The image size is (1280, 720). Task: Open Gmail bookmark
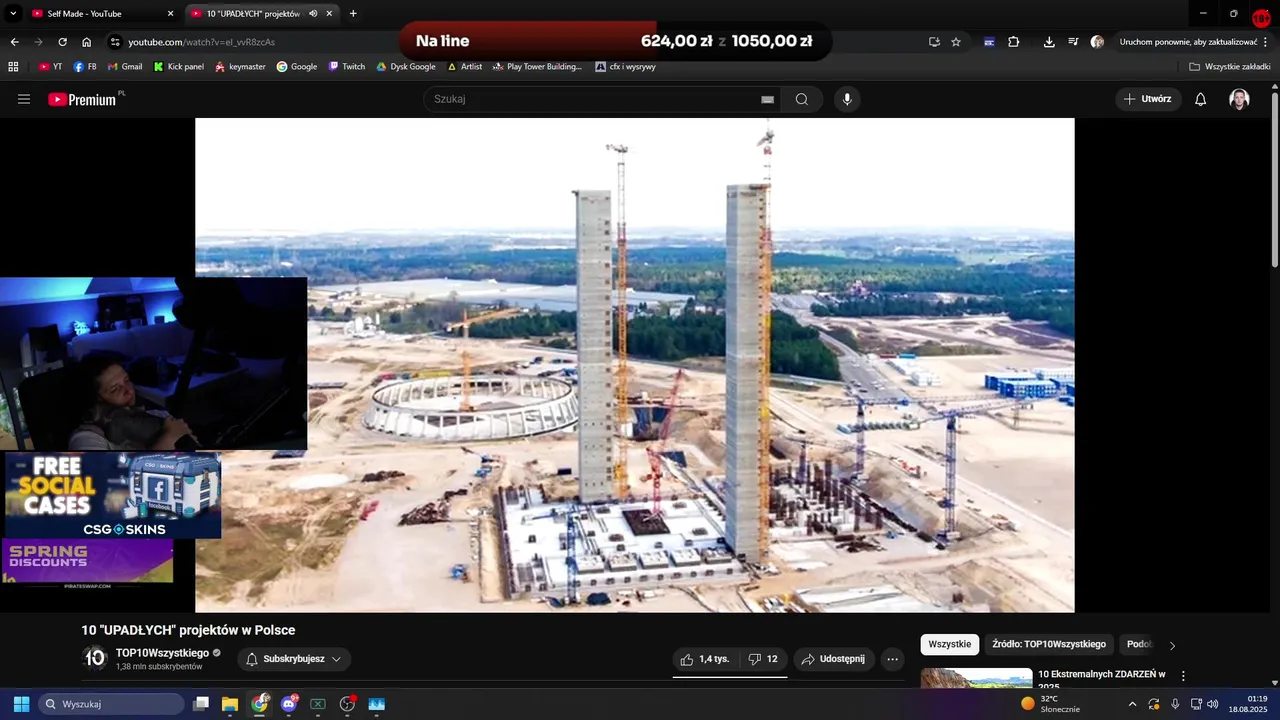pyautogui.click(x=124, y=67)
